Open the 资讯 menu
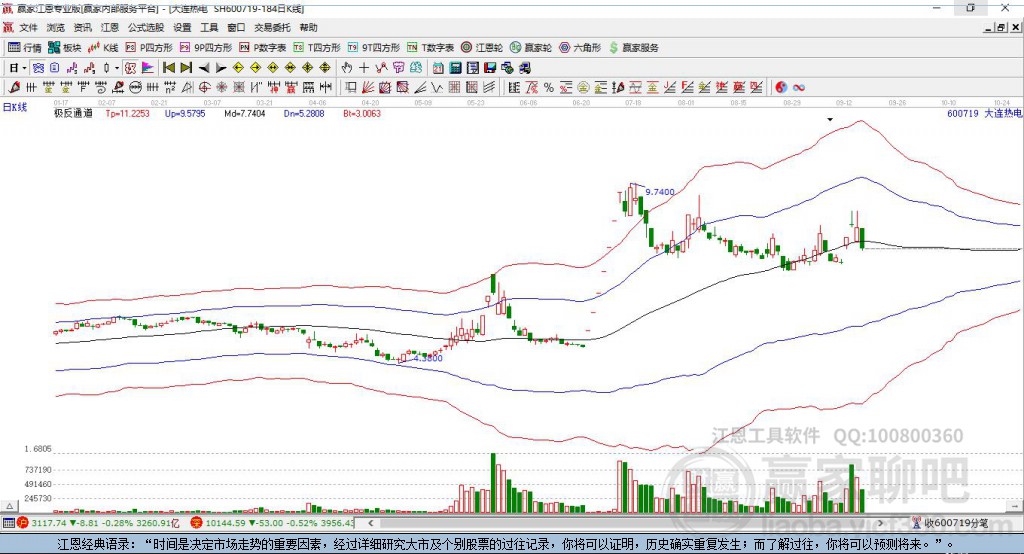1024x554 pixels. coord(82,27)
